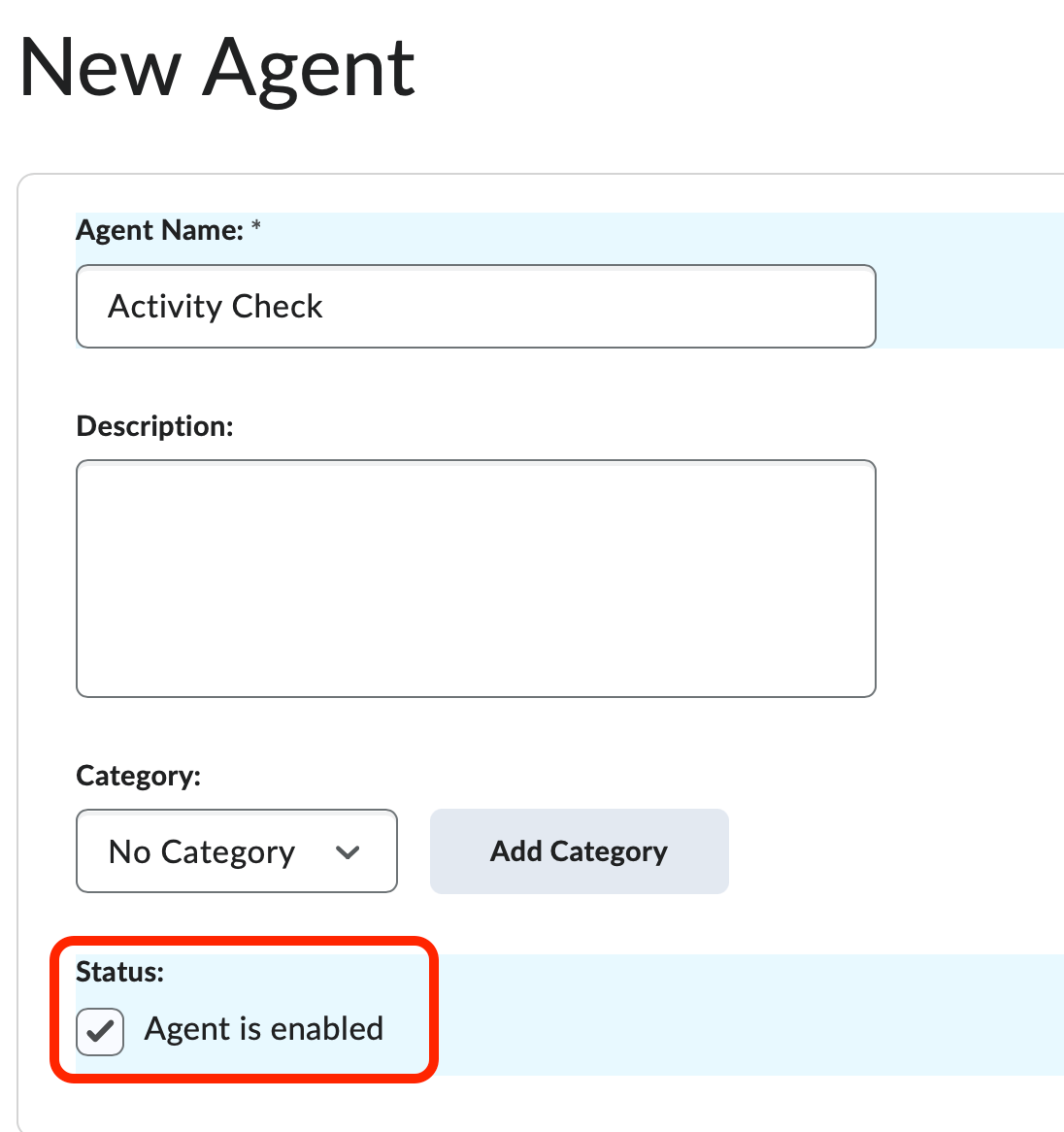Expand the Category selector chevron
The image size is (1064, 1132).
[348, 851]
